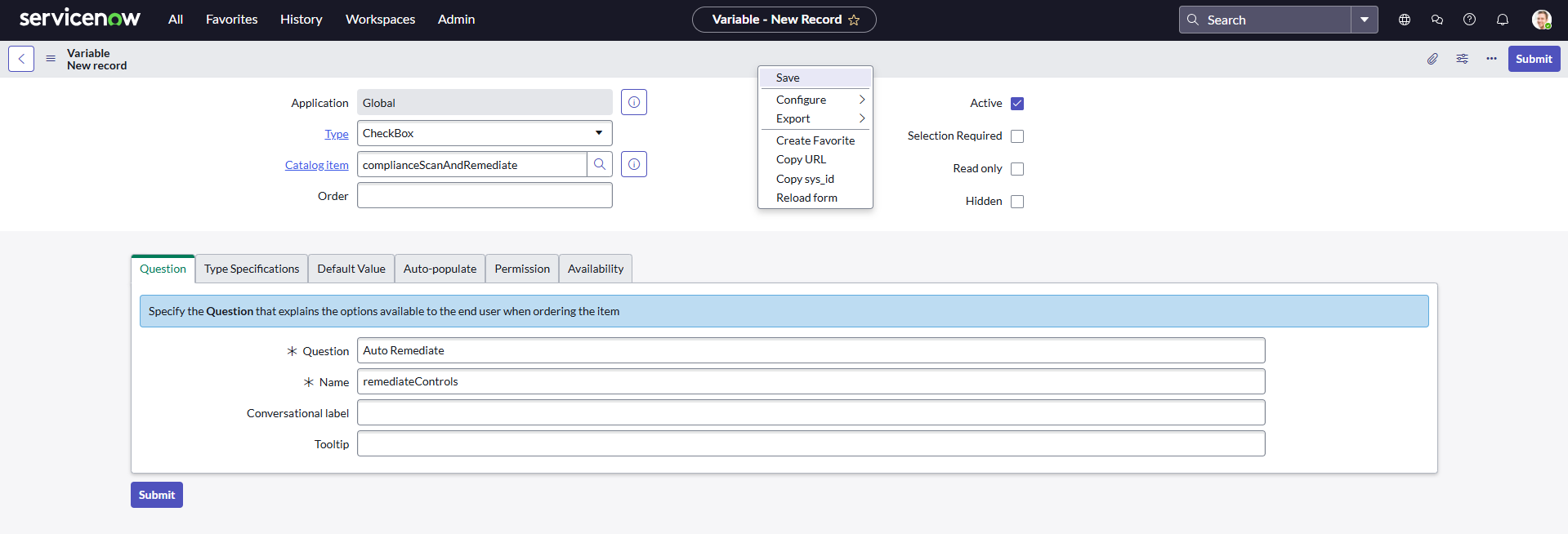Click the ServiceNow logo
Viewport: 1568px width, 534px height.
[x=79, y=18]
